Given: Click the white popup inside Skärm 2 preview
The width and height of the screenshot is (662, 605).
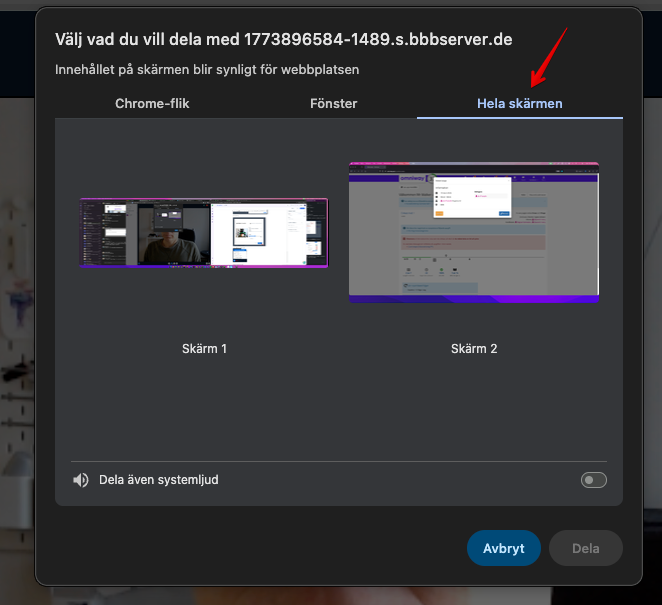Looking at the screenshot, I should [x=472, y=197].
